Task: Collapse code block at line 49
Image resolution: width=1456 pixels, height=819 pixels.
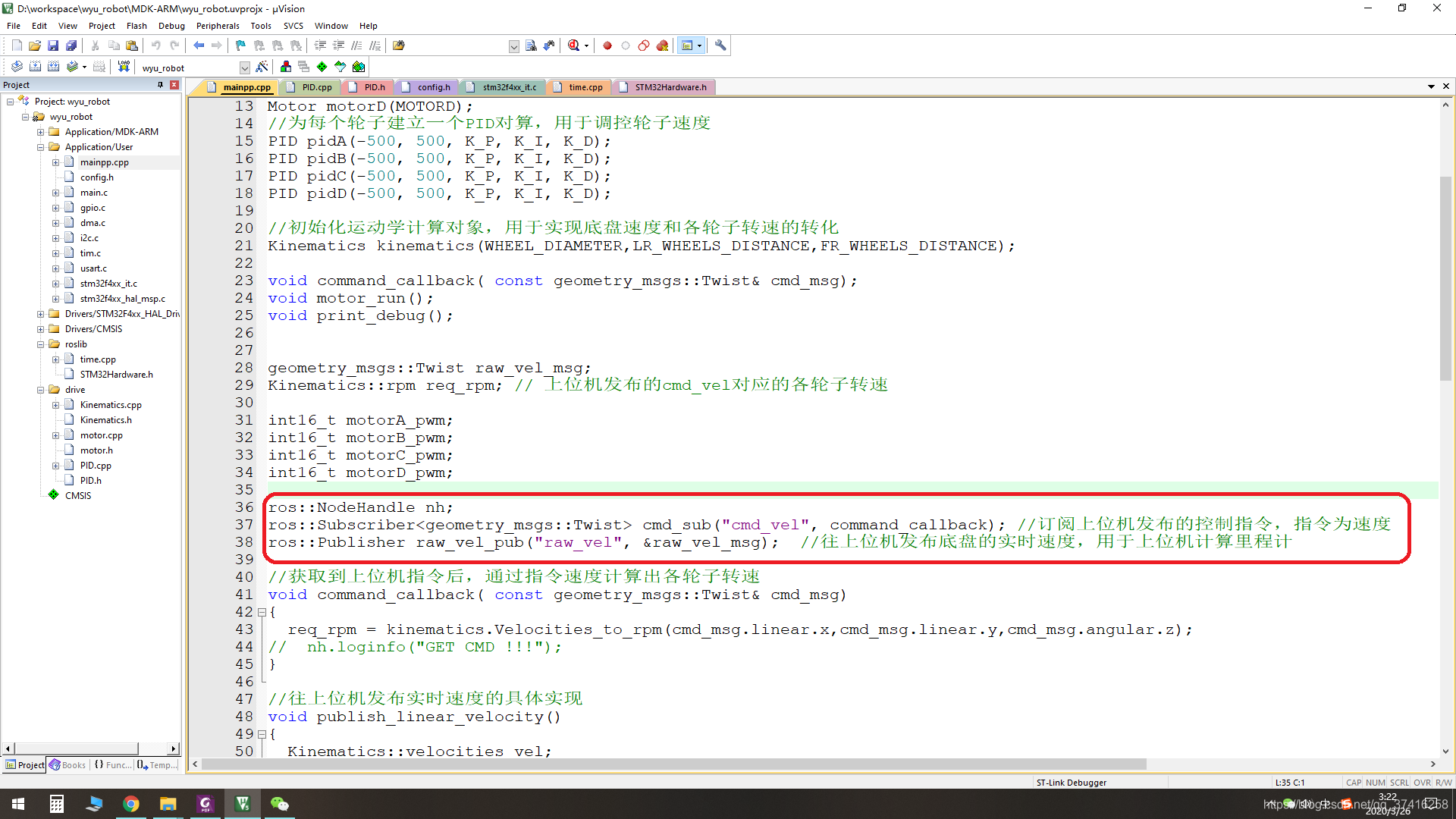Action: [262, 734]
